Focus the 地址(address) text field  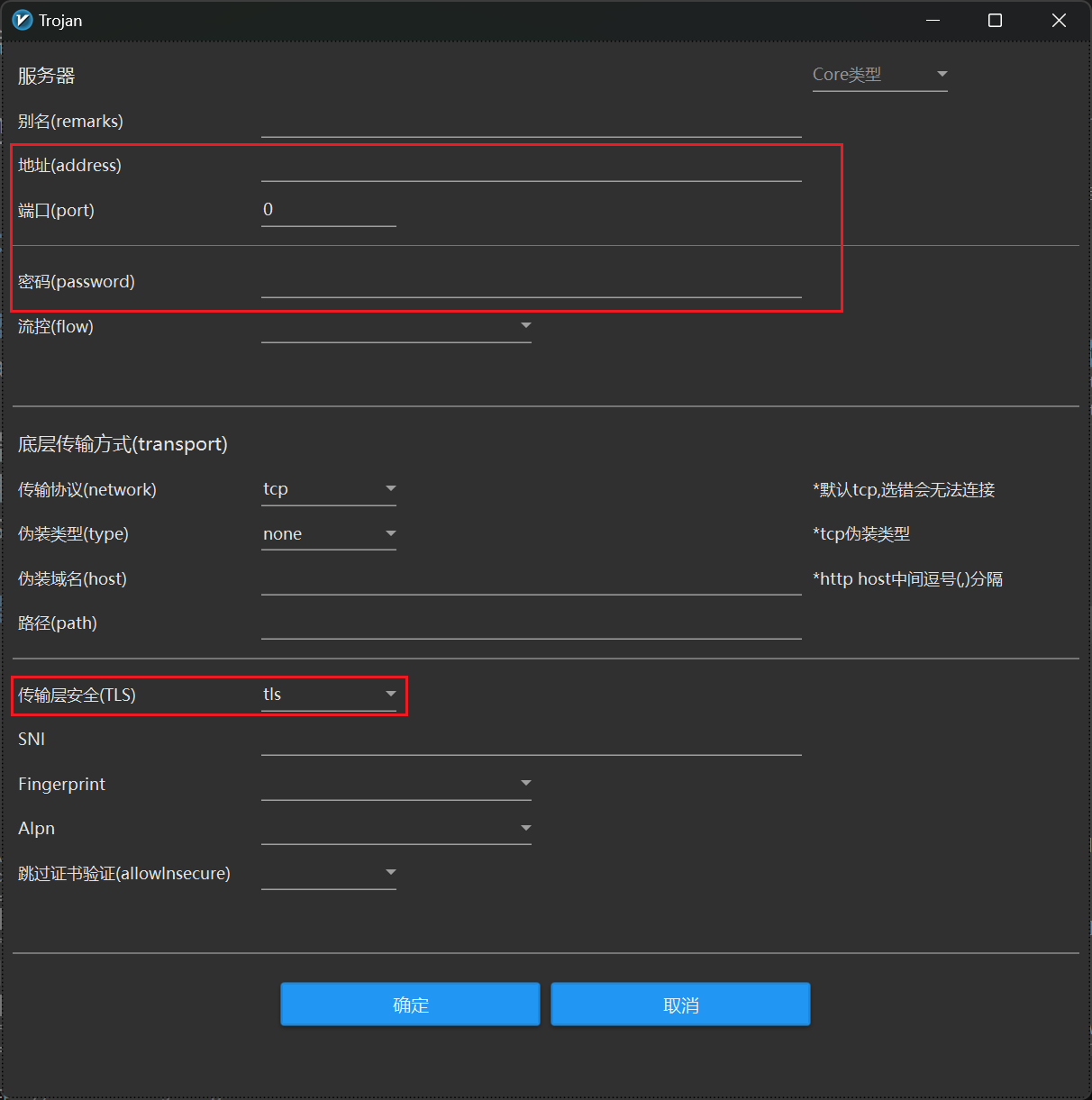(531, 166)
